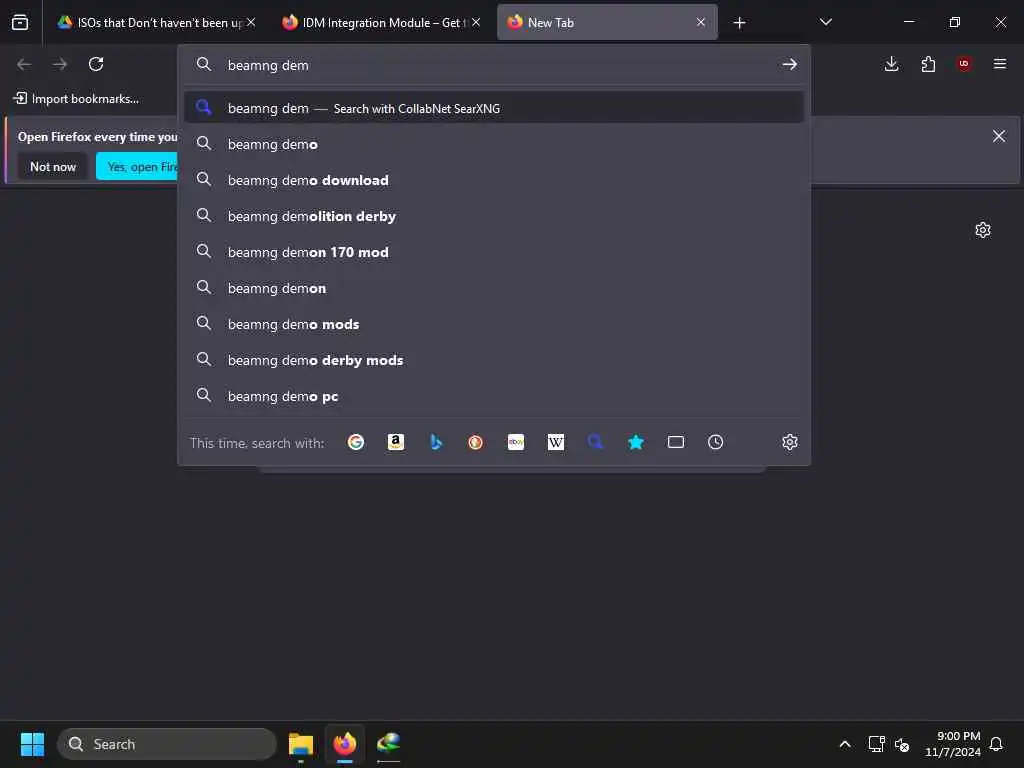Open the Extensions puzzle icon
The height and width of the screenshot is (768, 1024).
click(928, 64)
